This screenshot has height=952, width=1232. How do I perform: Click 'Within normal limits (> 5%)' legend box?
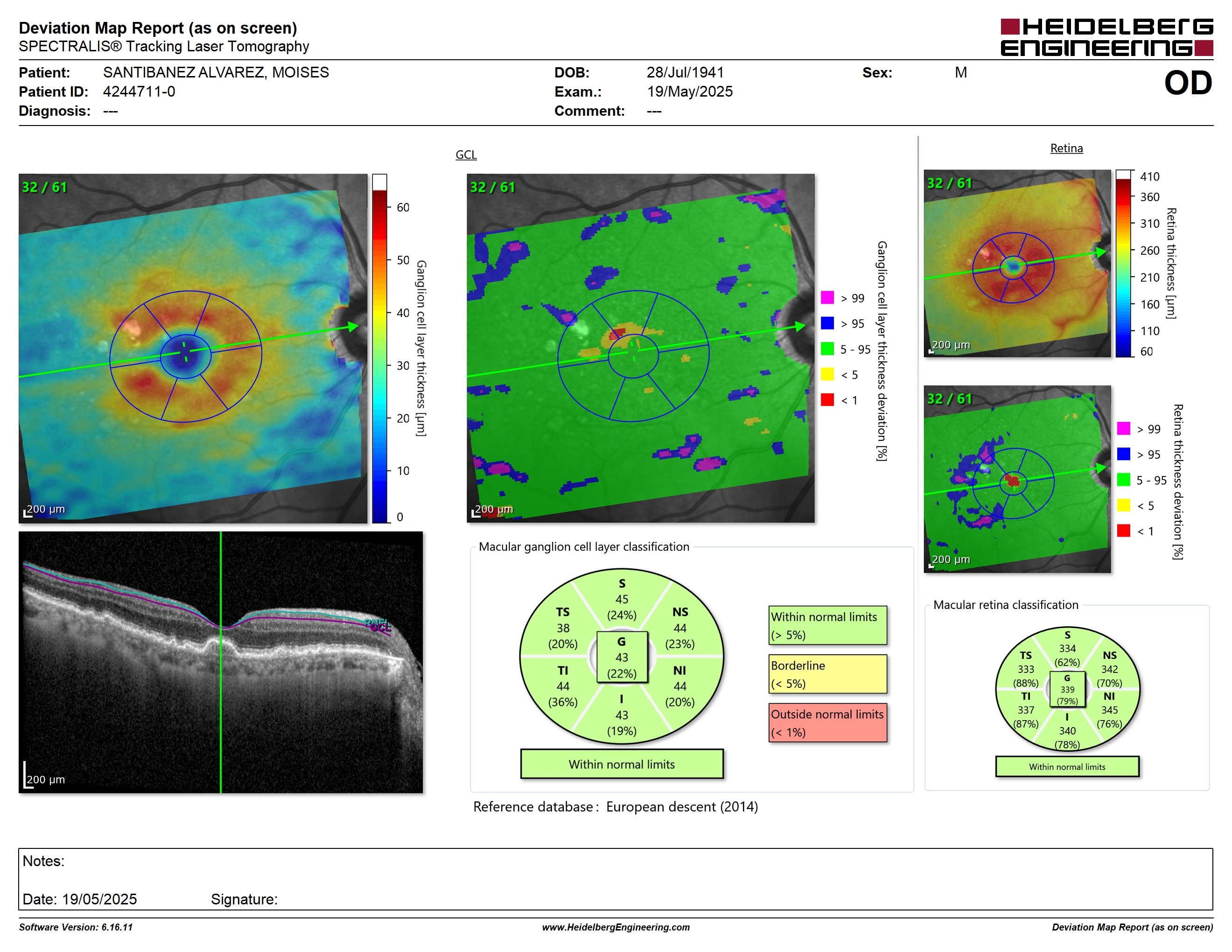(827, 625)
